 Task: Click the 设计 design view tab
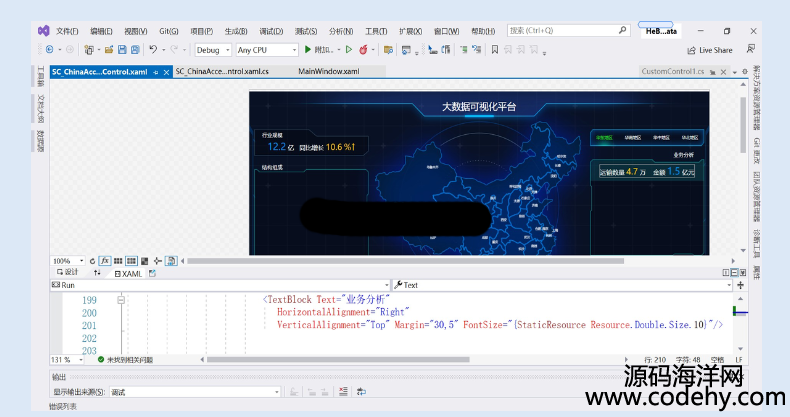67,272
